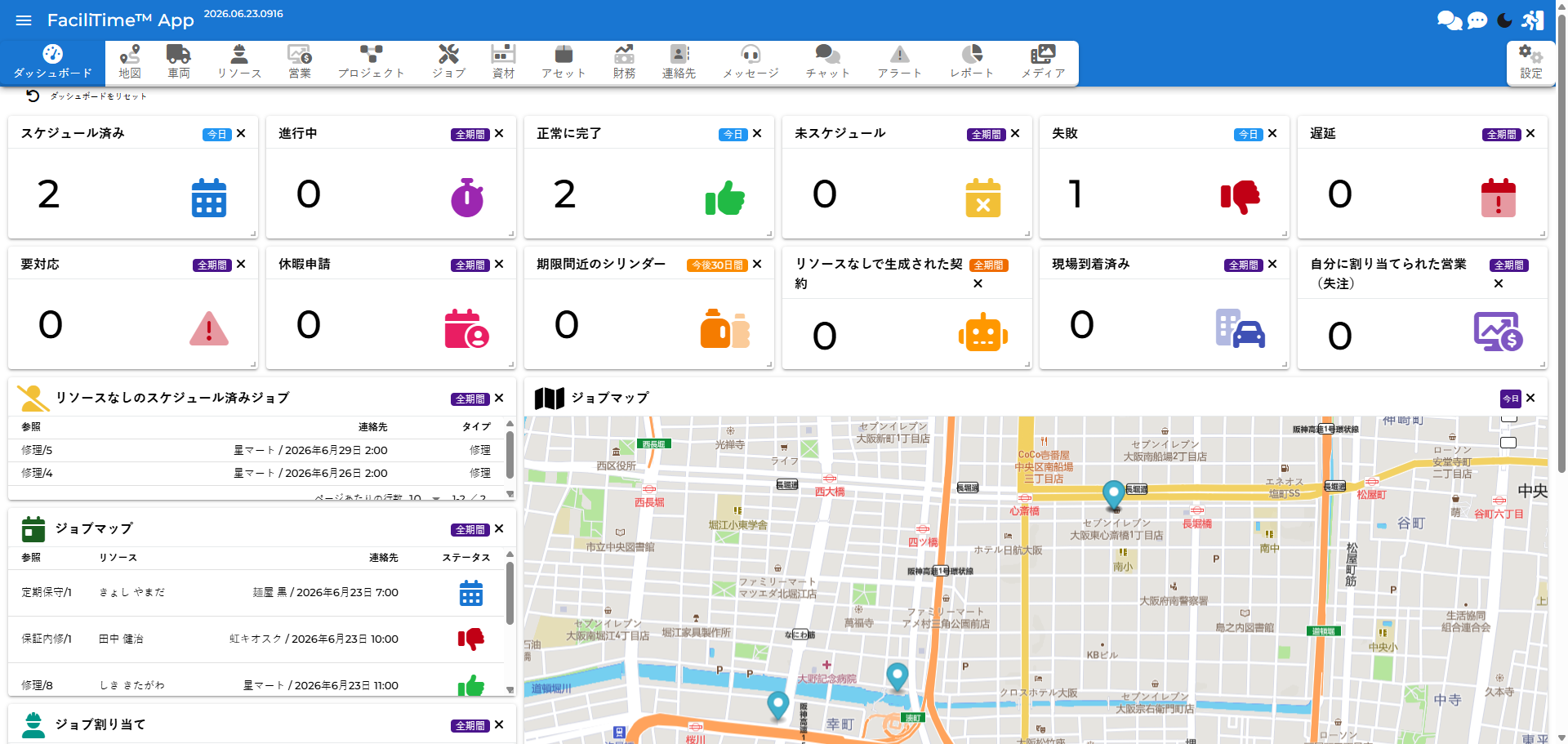
Task: Click the blue calendar icon on スケジュール済み
Action: [209, 198]
